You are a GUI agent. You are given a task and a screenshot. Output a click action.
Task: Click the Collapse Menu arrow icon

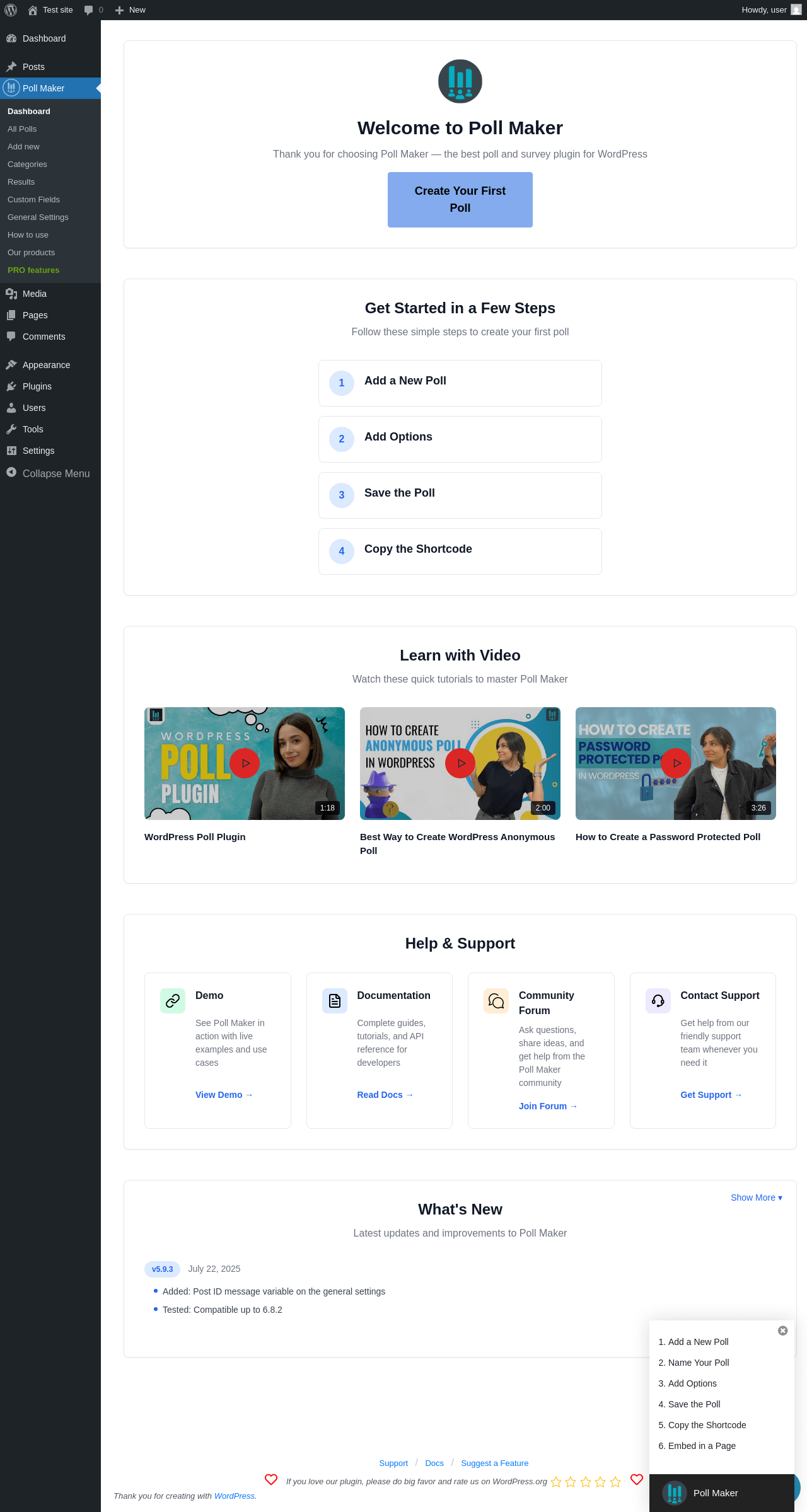tap(11, 472)
